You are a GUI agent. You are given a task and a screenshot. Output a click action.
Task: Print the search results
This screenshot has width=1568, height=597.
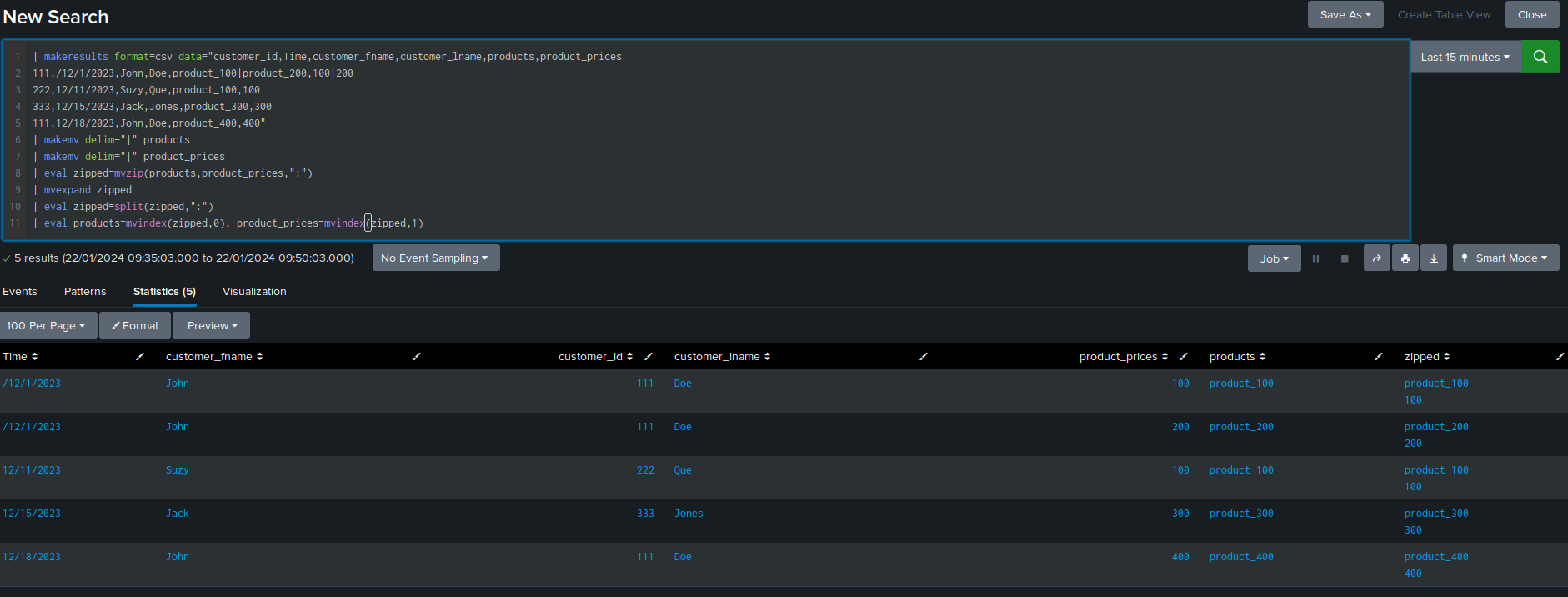[1405, 258]
